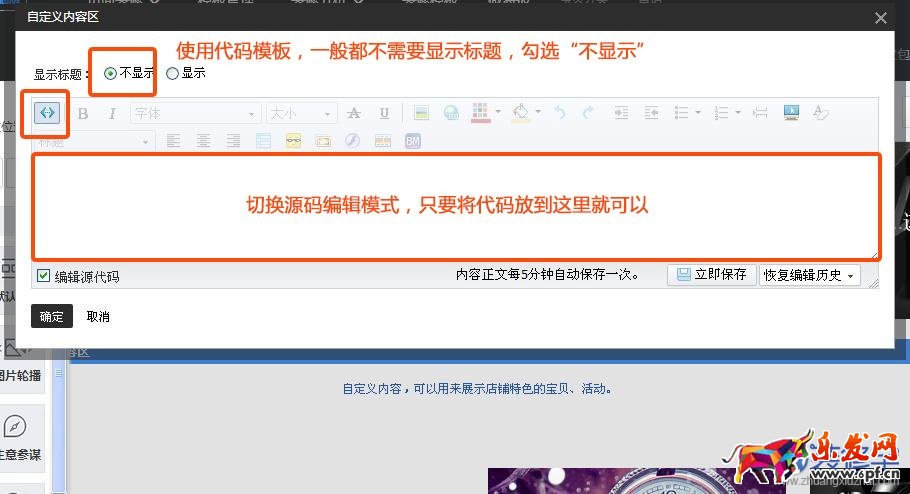Insert a numbered list
Screen dimensions: 910x494
(721, 113)
